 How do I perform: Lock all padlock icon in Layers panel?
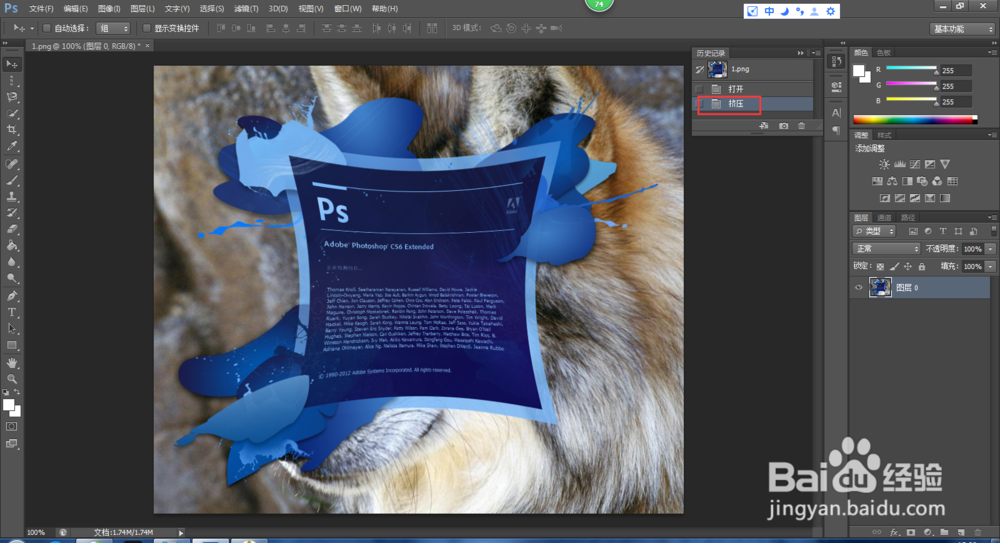click(922, 267)
